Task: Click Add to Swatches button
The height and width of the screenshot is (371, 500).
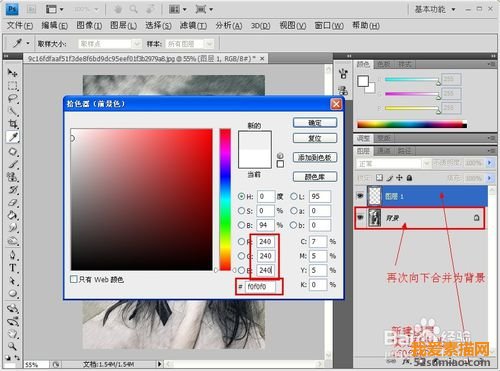Action: pos(315,157)
